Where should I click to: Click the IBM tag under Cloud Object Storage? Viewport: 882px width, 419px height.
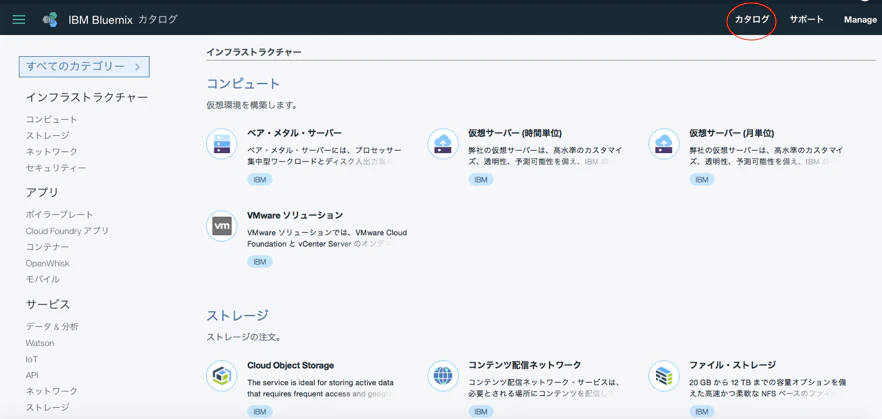coord(260,412)
